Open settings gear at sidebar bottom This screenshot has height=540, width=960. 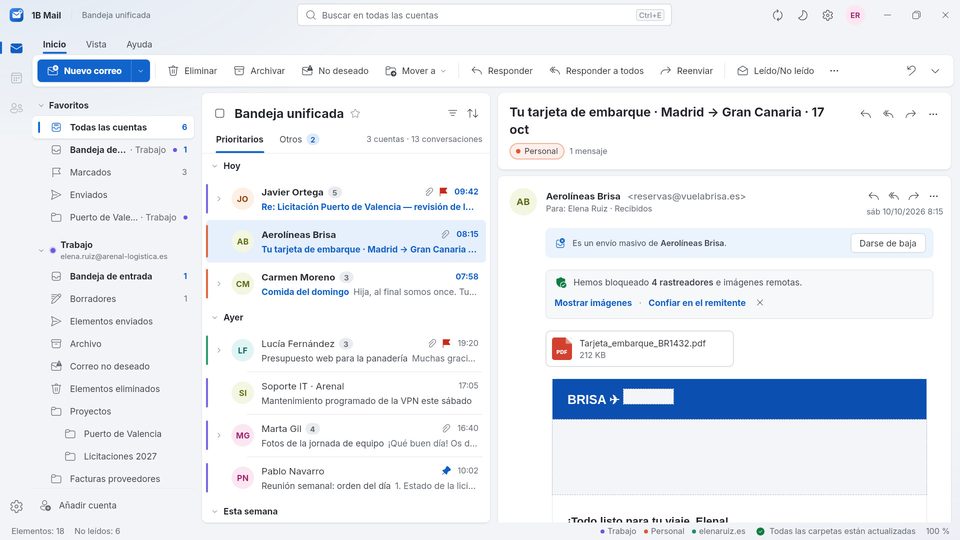point(17,506)
